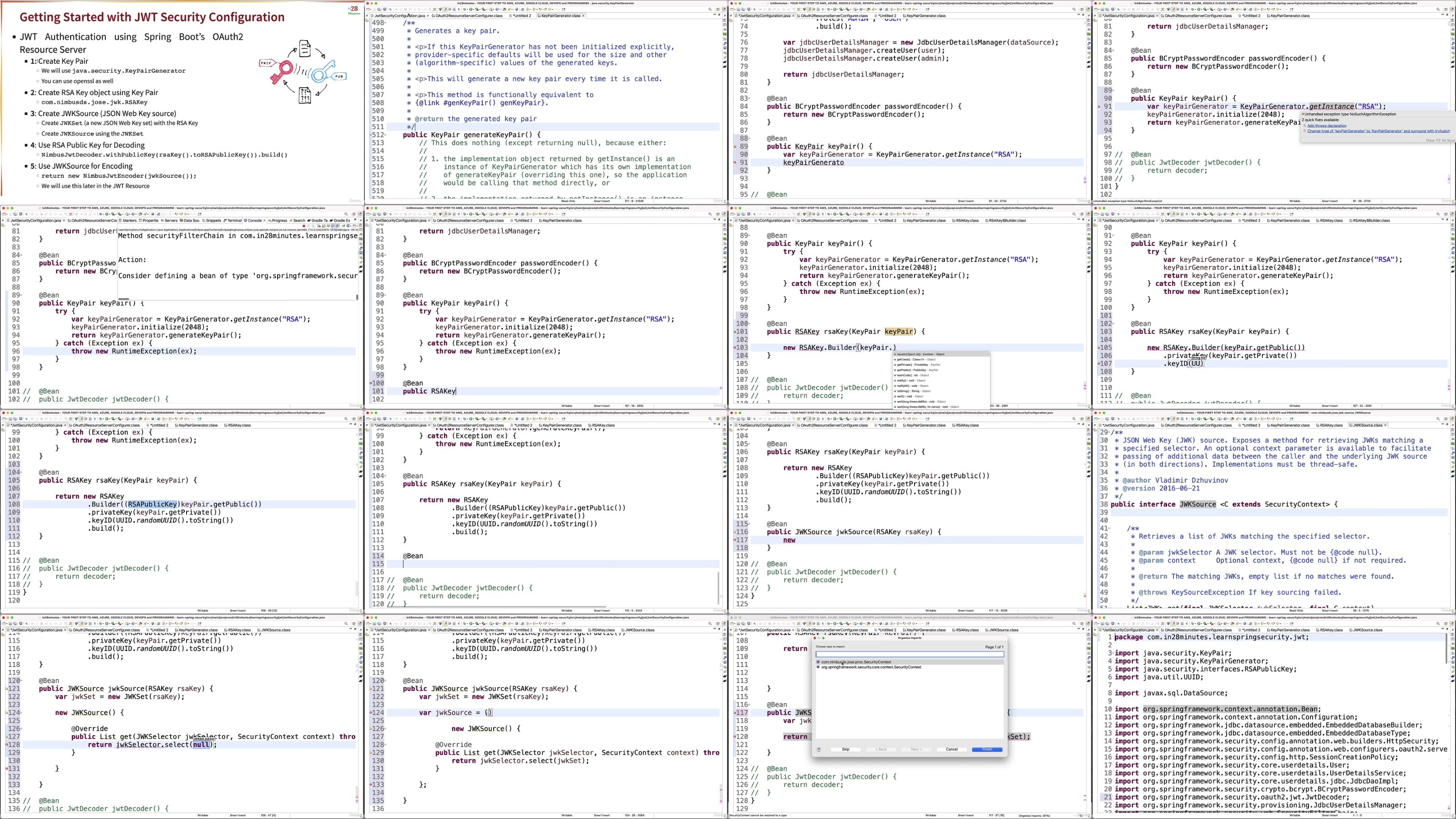Click Remove All Terminated Launches Console icon

[x=313, y=226]
